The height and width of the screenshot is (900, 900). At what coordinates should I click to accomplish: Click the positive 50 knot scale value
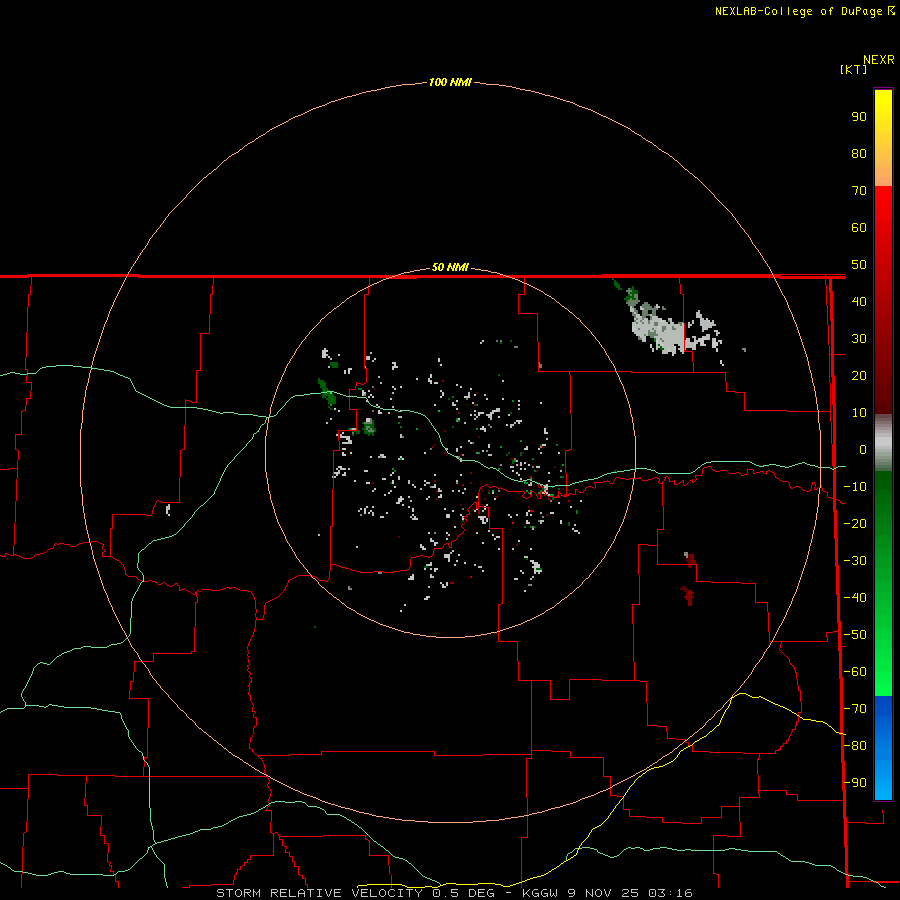[859, 265]
